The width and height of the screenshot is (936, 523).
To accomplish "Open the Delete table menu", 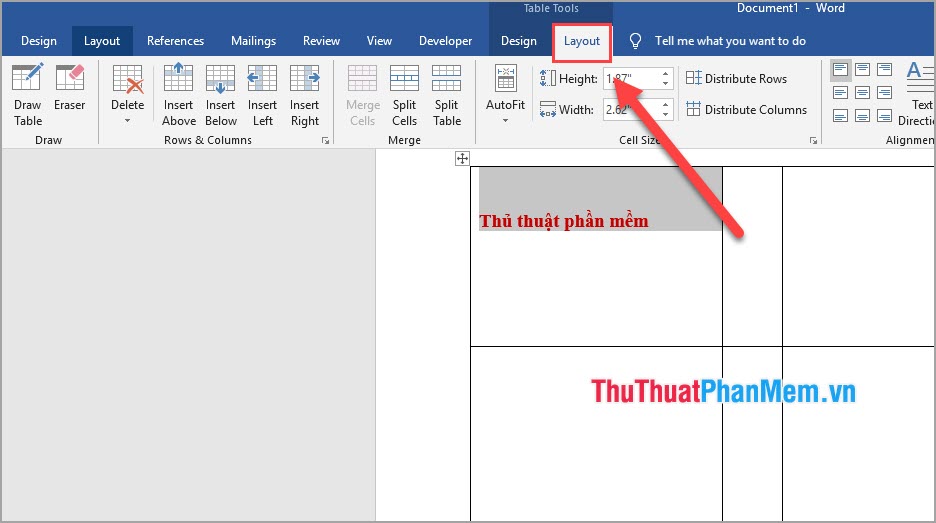I will (128, 95).
